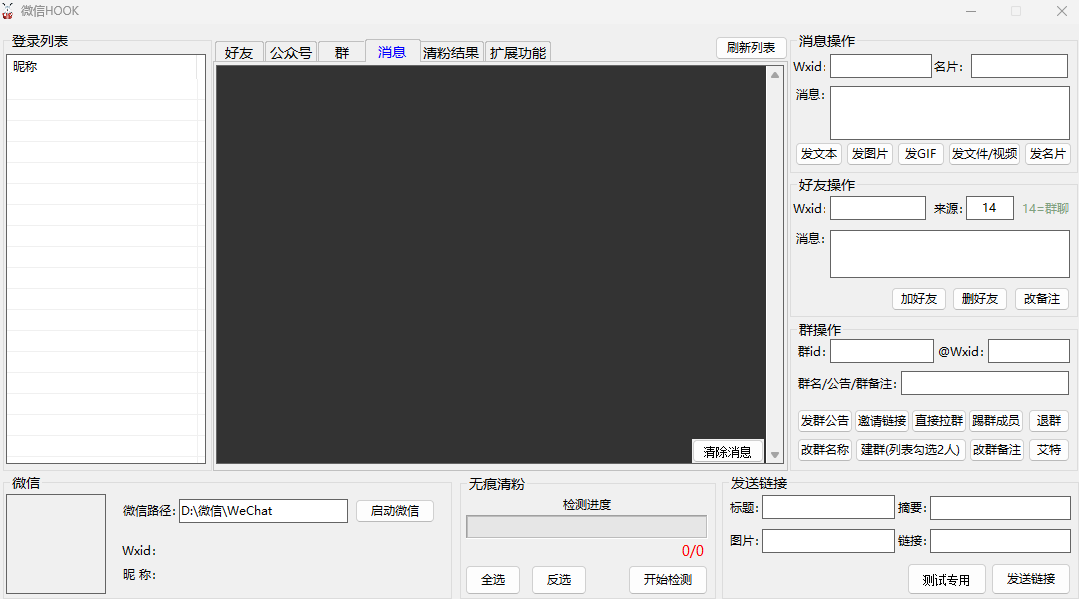Click the scroll down arrow in message panel
Viewport: 1079px width, 599px height.
774,455
